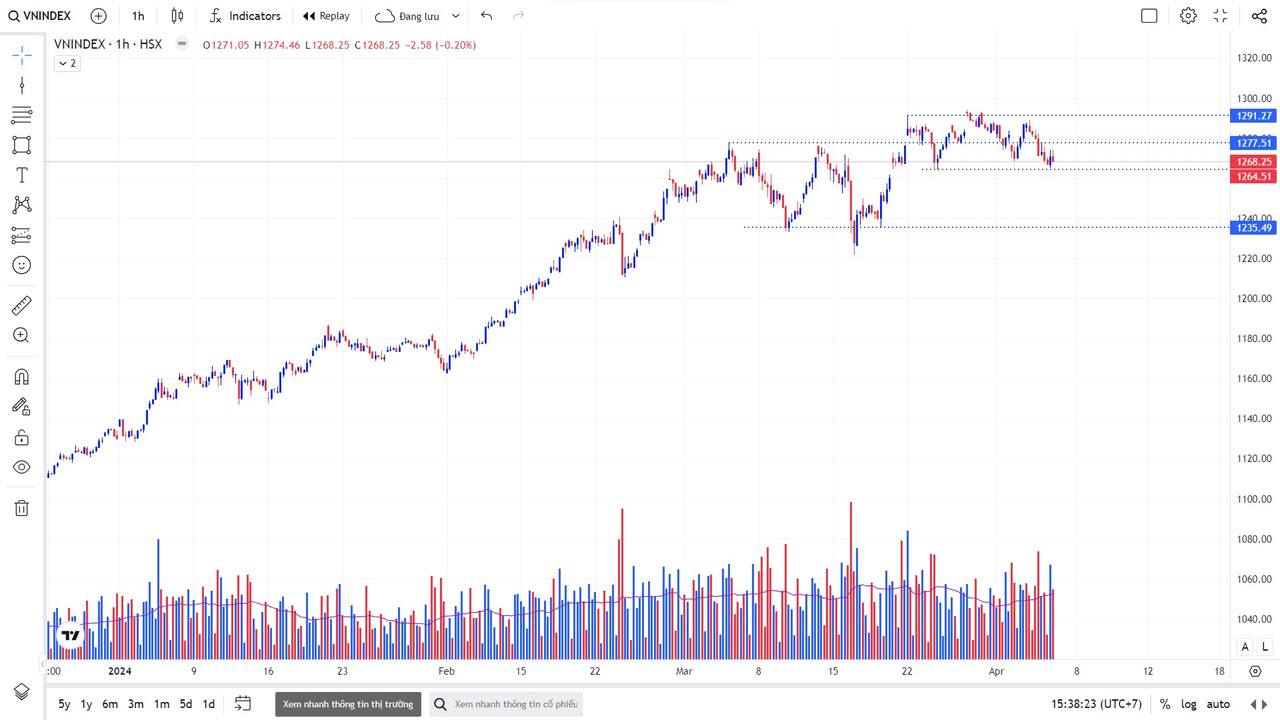This screenshot has width=1280, height=720.
Task: Open the Fibonacci/gann lines tool
Action: [22, 115]
